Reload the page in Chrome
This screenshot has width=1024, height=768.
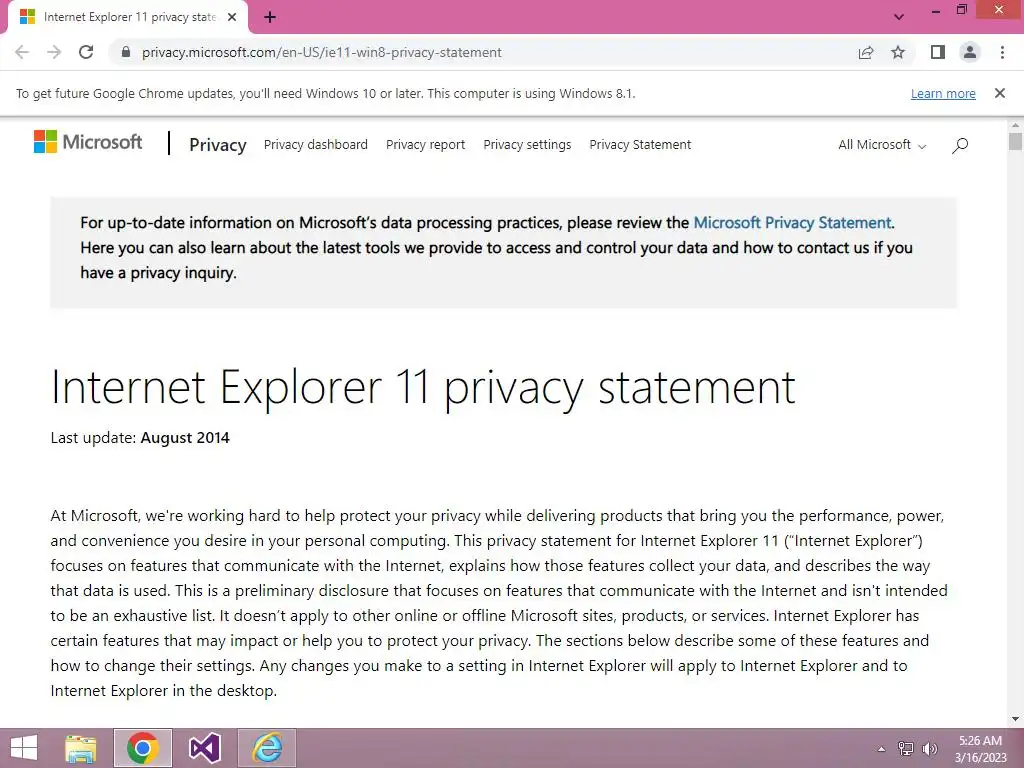tap(86, 52)
